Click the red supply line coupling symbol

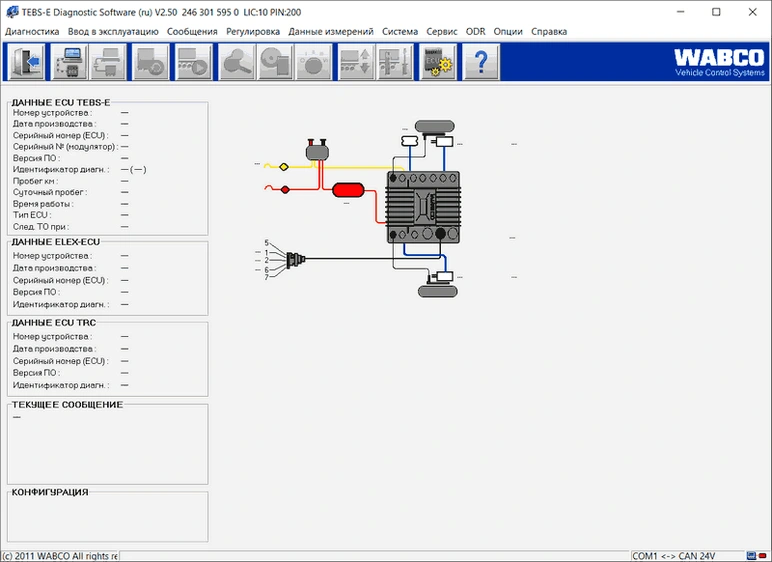285,190
